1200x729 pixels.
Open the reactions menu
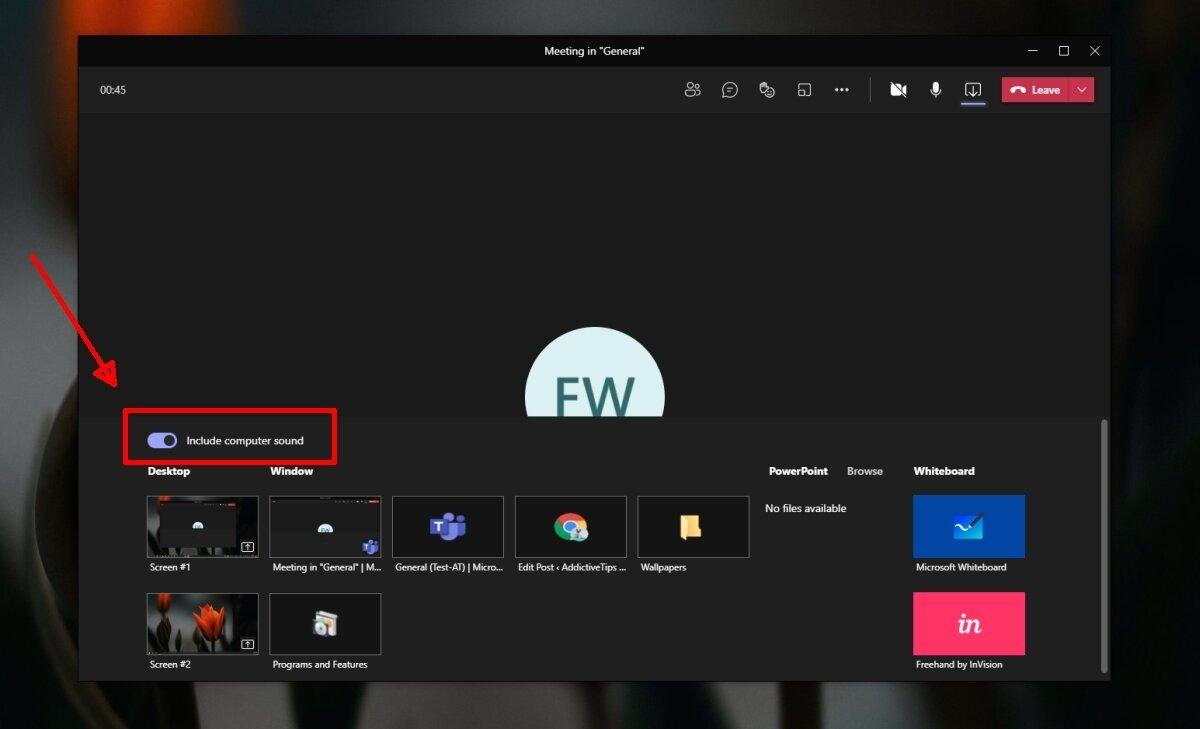click(766, 89)
